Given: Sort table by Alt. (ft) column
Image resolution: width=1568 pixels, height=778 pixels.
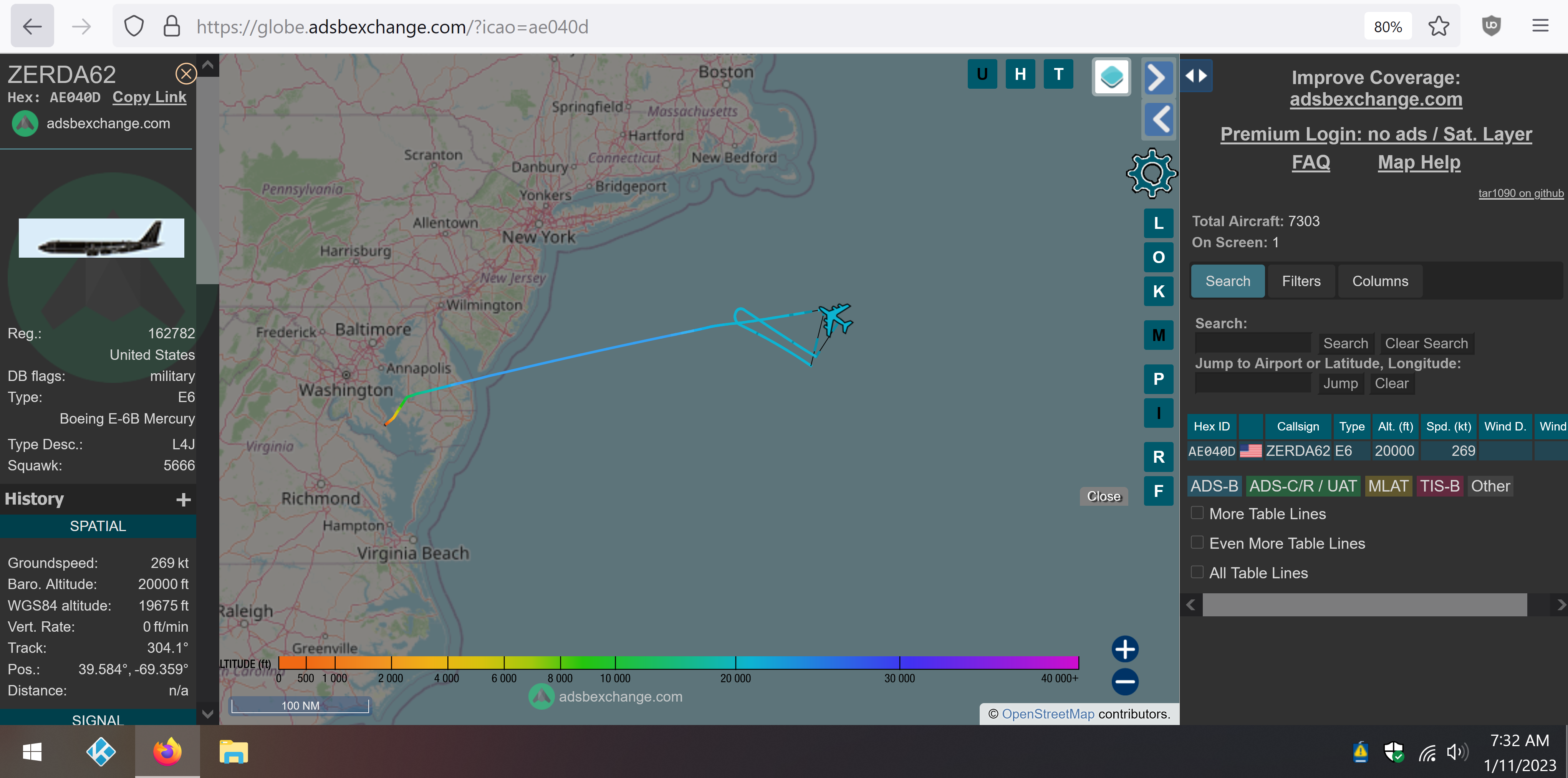Looking at the screenshot, I should pos(1395,426).
